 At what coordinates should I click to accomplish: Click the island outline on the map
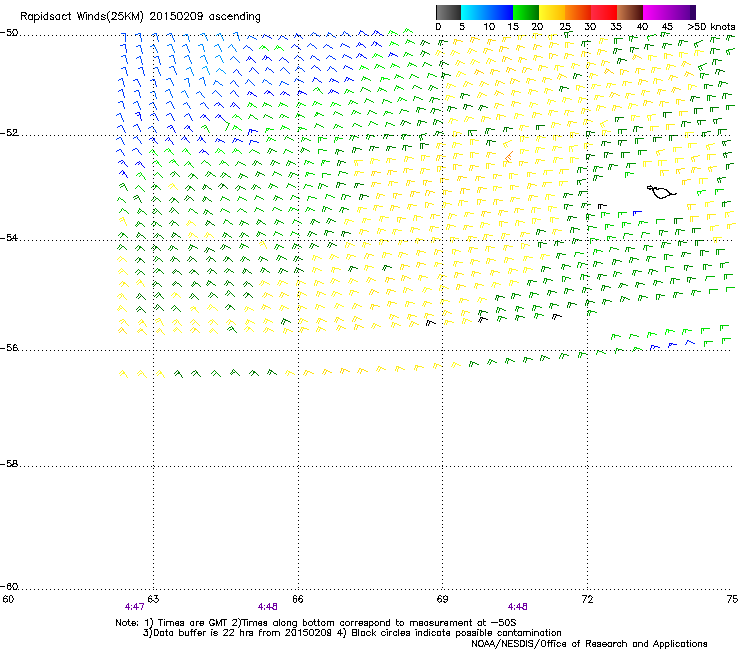pos(661,192)
